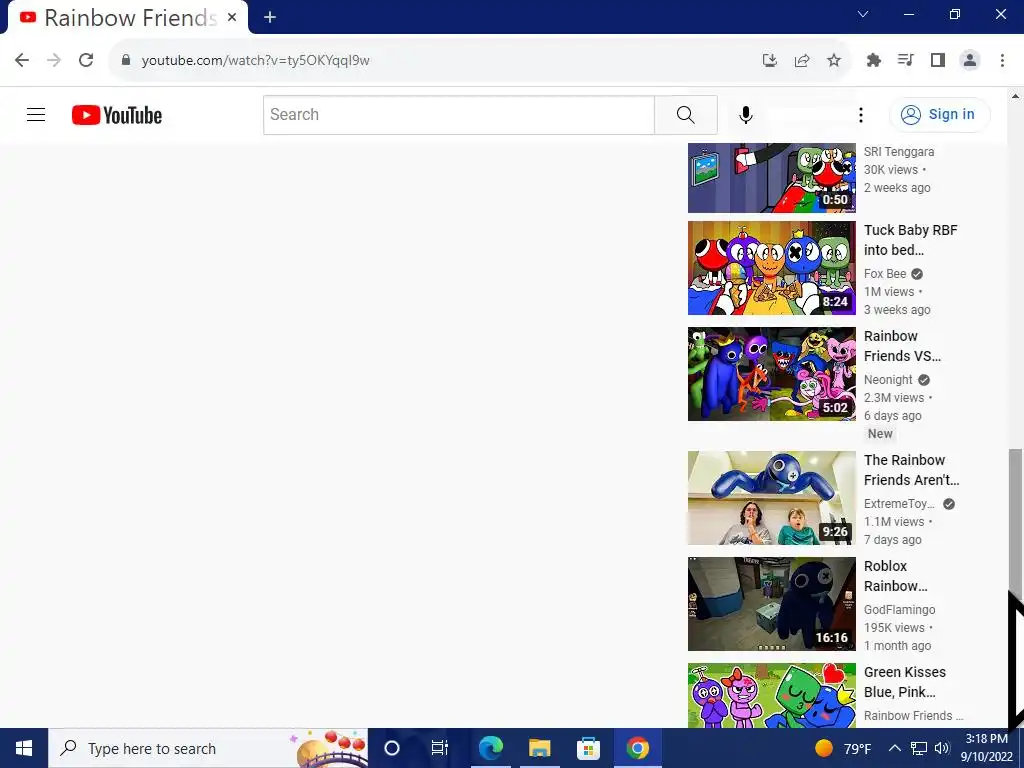The width and height of the screenshot is (1024, 768).
Task: Click the scrollbar up arrow
Action: point(1015,96)
